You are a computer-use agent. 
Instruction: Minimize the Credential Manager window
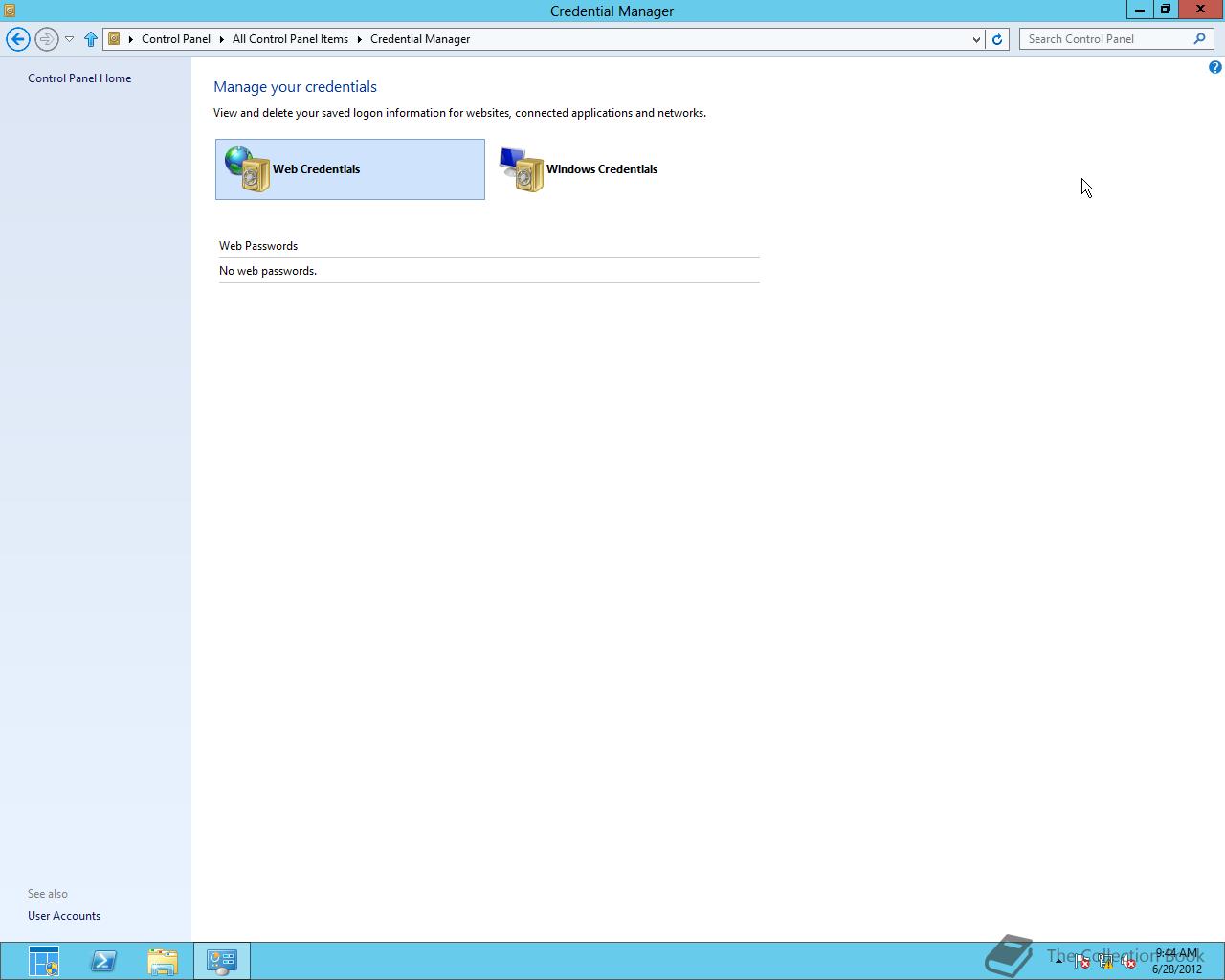tap(1139, 10)
